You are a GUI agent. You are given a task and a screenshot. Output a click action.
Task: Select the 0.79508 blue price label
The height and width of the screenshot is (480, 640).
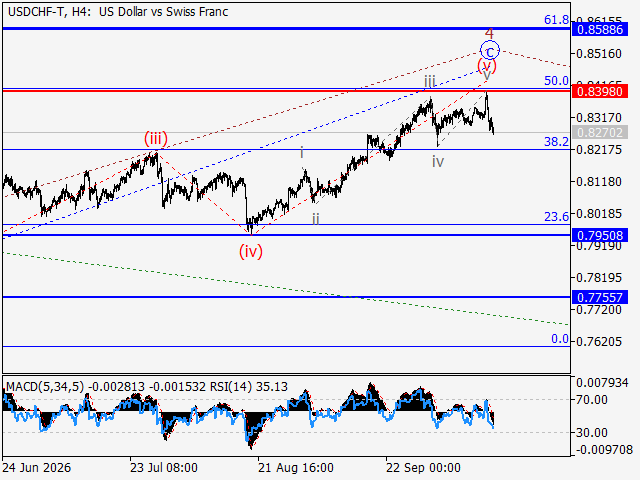click(x=600, y=235)
